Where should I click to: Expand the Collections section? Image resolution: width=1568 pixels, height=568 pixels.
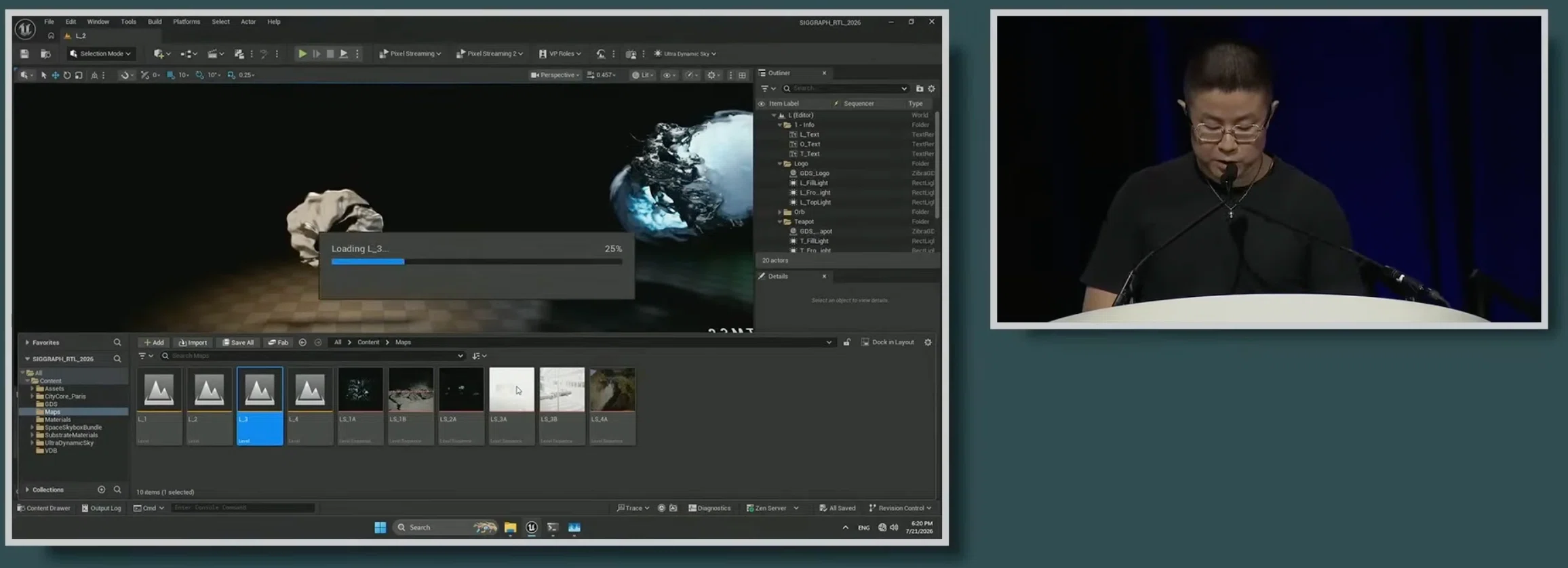pos(27,489)
